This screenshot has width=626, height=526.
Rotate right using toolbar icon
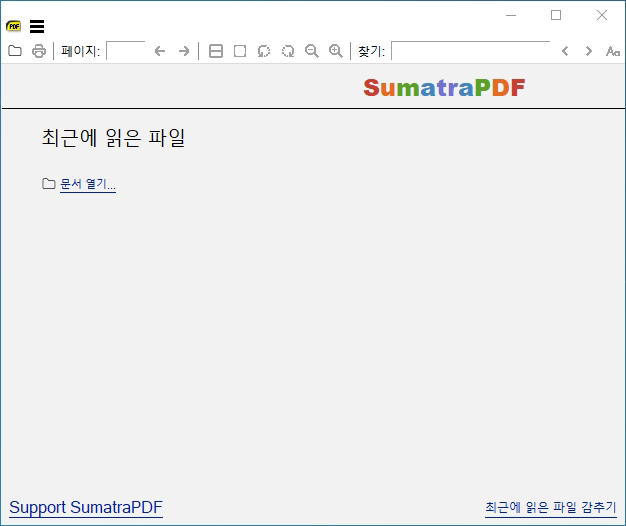pyautogui.click(x=288, y=51)
